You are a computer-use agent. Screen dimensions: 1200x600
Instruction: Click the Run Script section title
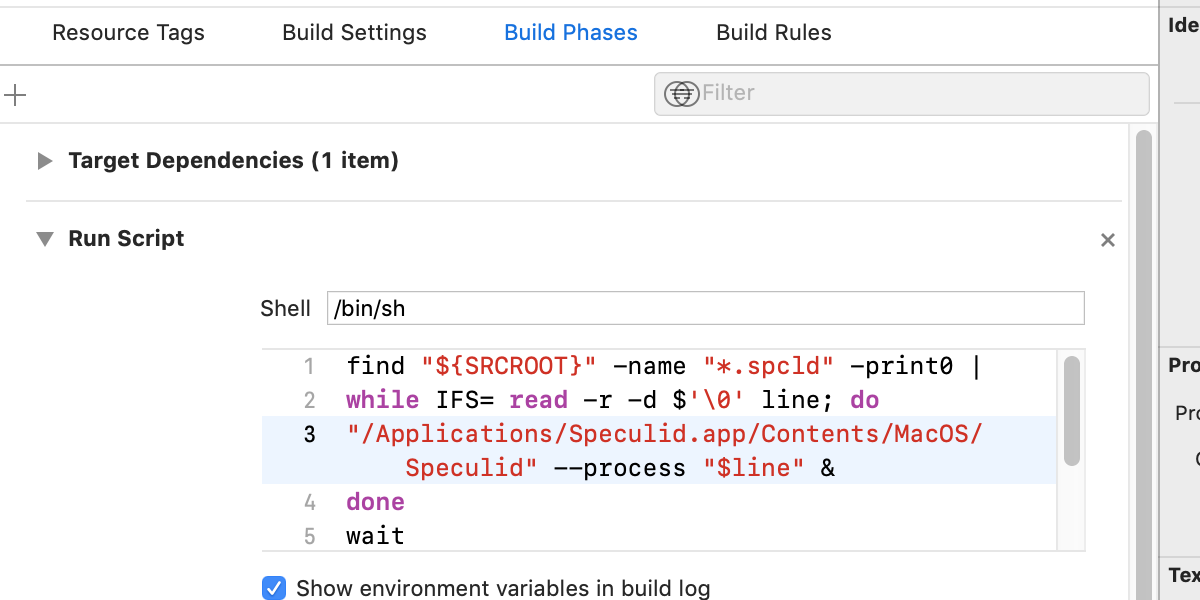pos(126,239)
